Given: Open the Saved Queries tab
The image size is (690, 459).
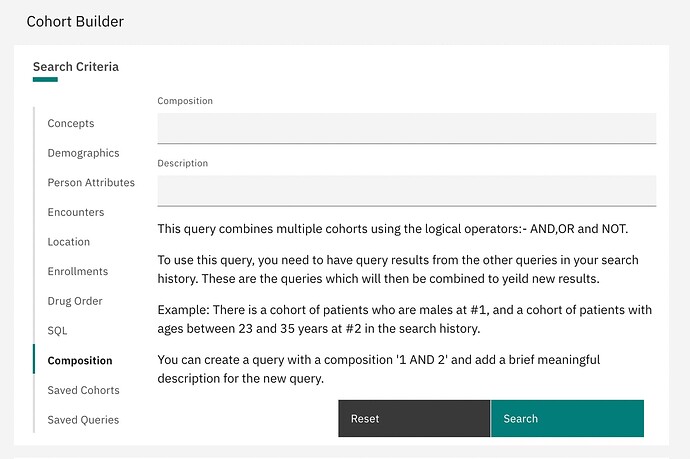Looking at the screenshot, I should click(x=83, y=420).
